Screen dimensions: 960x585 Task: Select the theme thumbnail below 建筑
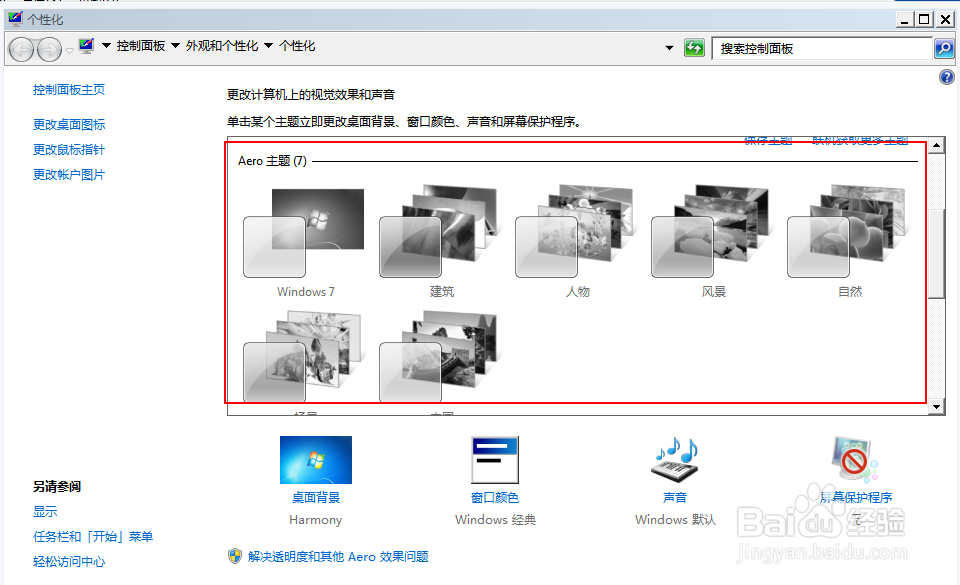click(440, 356)
